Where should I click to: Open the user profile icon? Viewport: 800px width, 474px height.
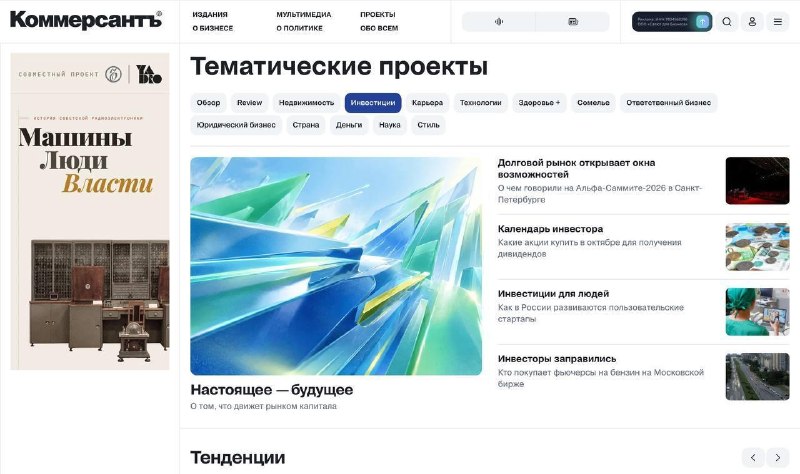tap(752, 21)
